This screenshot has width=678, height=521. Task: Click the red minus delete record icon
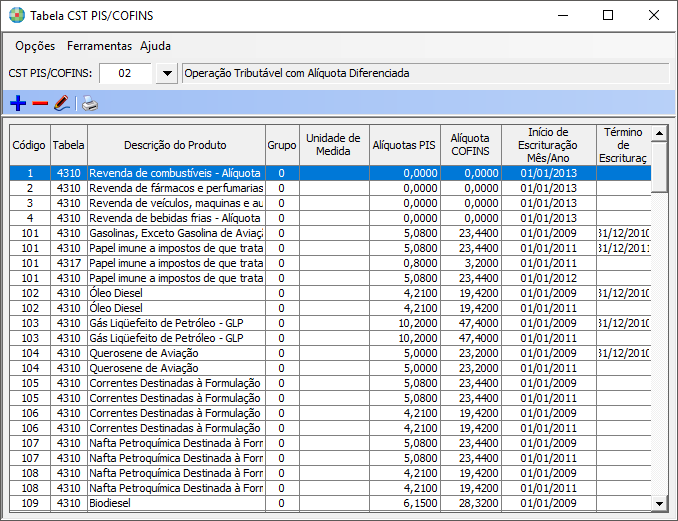[x=40, y=103]
